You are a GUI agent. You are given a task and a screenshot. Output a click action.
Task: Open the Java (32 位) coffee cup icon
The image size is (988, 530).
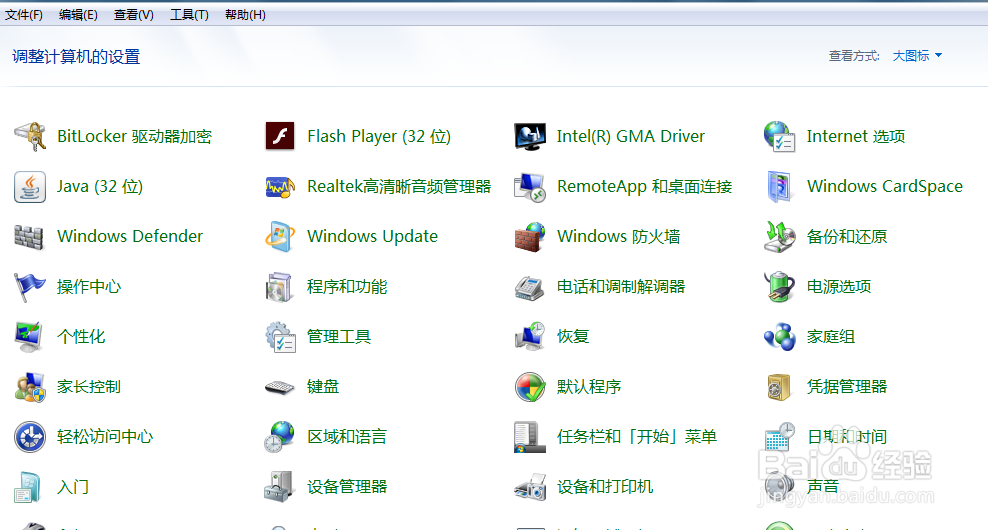coord(30,187)
